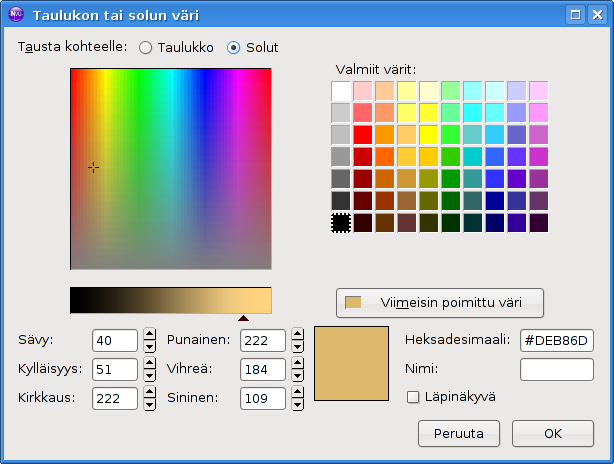Increase the Sävy value with up arrow
This screenshot has width=614, height=464.
[150, 335]
